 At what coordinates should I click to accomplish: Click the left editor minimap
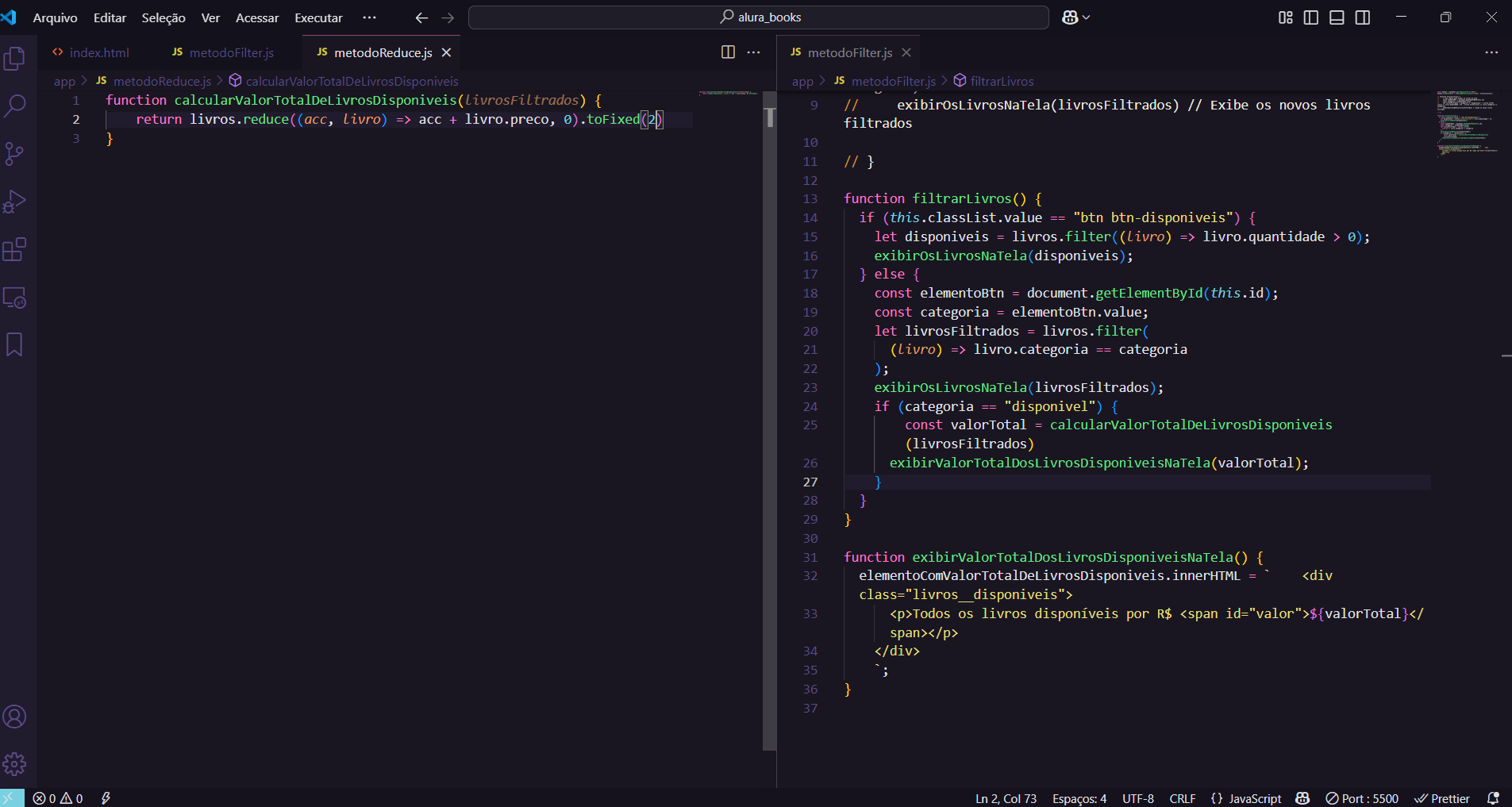tap(729, 94)
